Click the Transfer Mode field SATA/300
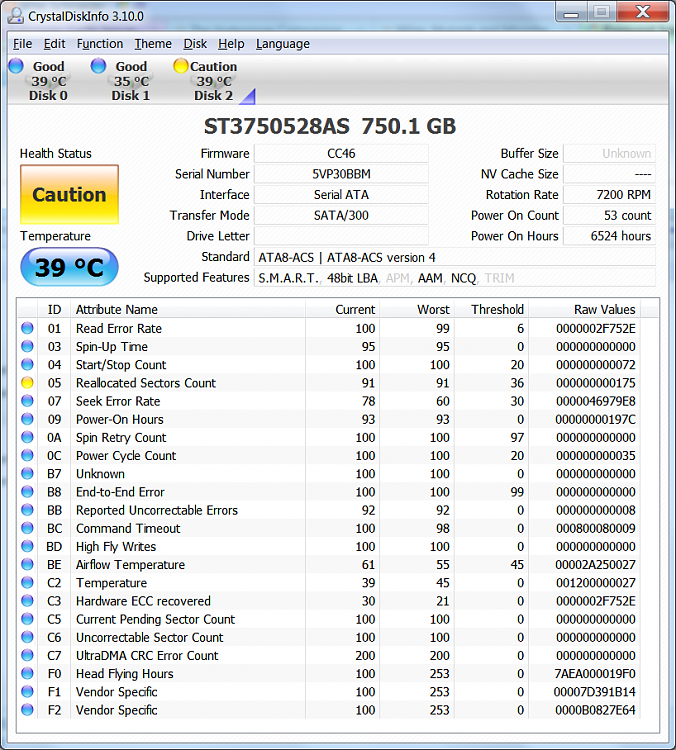 341,215
